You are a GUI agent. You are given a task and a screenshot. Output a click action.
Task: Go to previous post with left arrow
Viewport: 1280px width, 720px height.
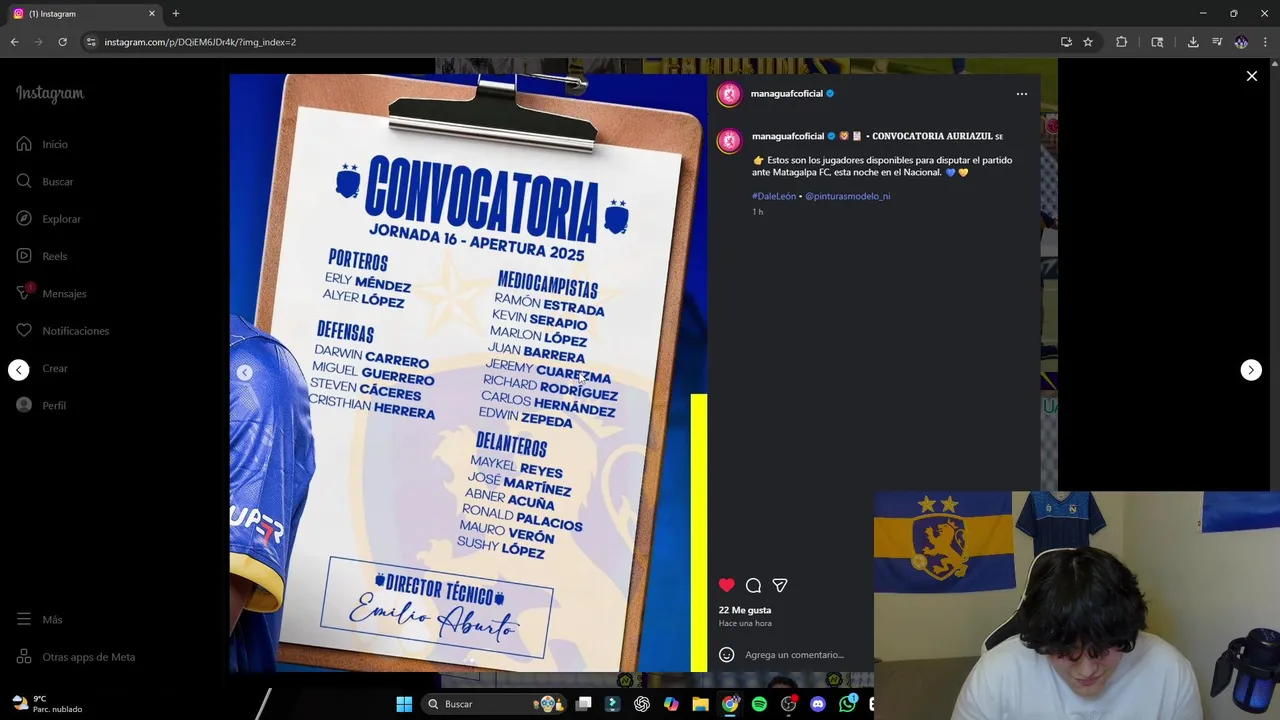(19, 370)
